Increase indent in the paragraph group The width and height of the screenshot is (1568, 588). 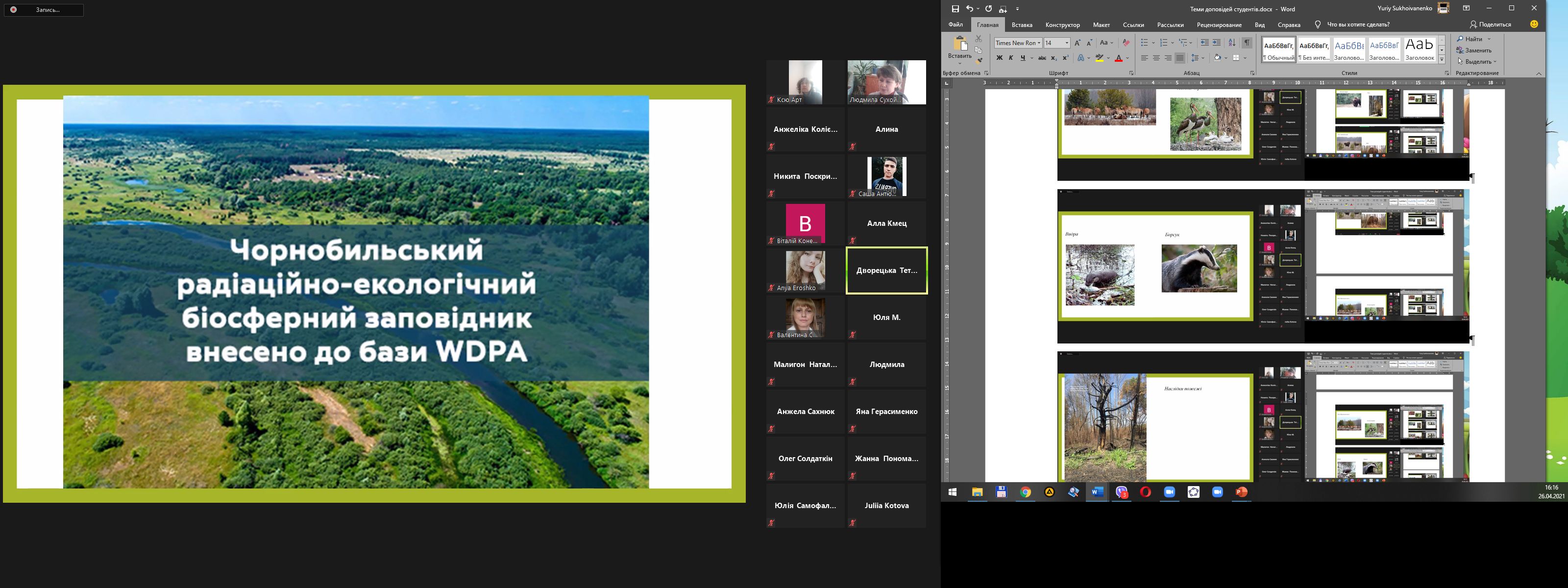pos(1216,43)
